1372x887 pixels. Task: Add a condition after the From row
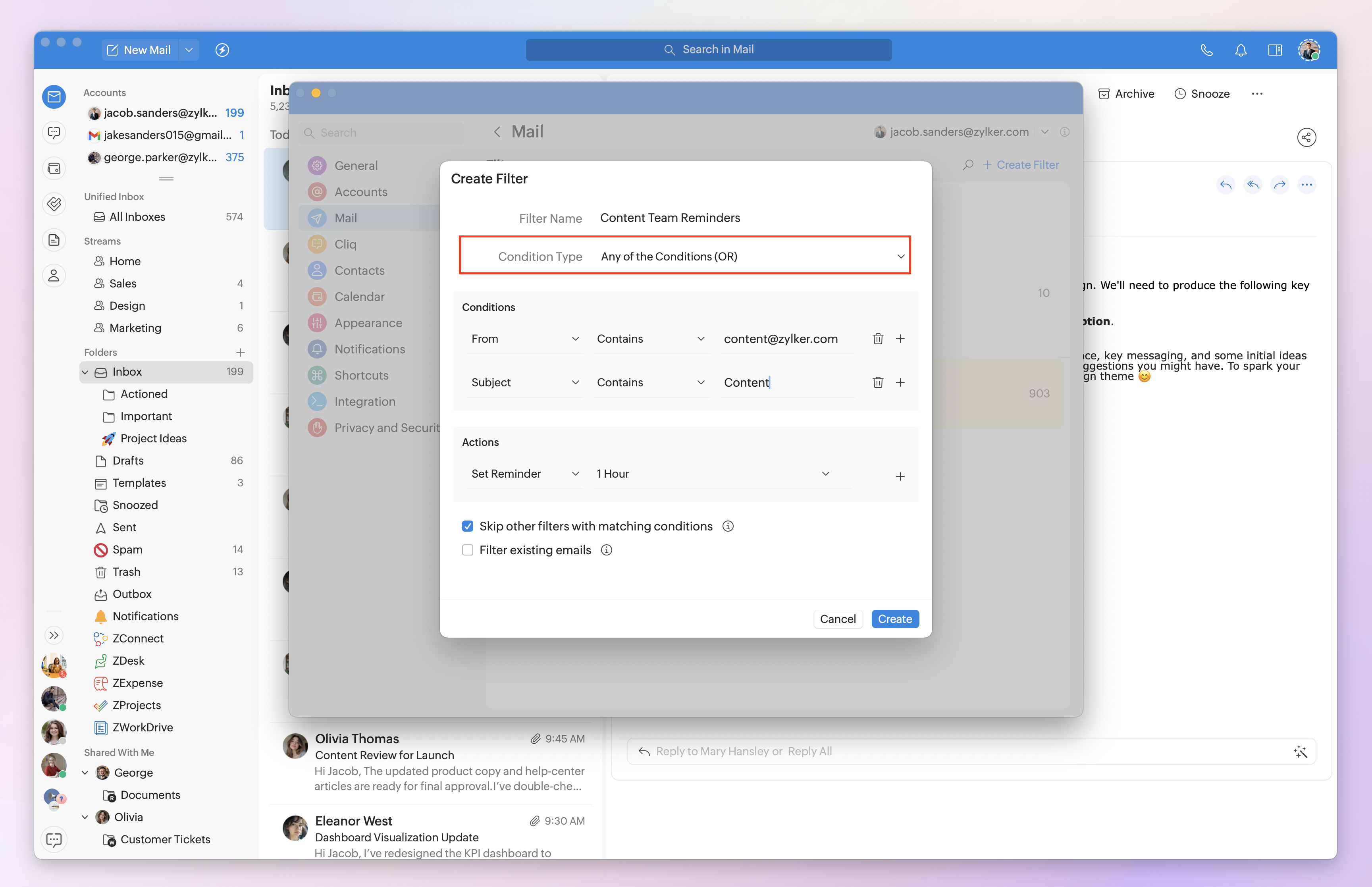[900, 339]
